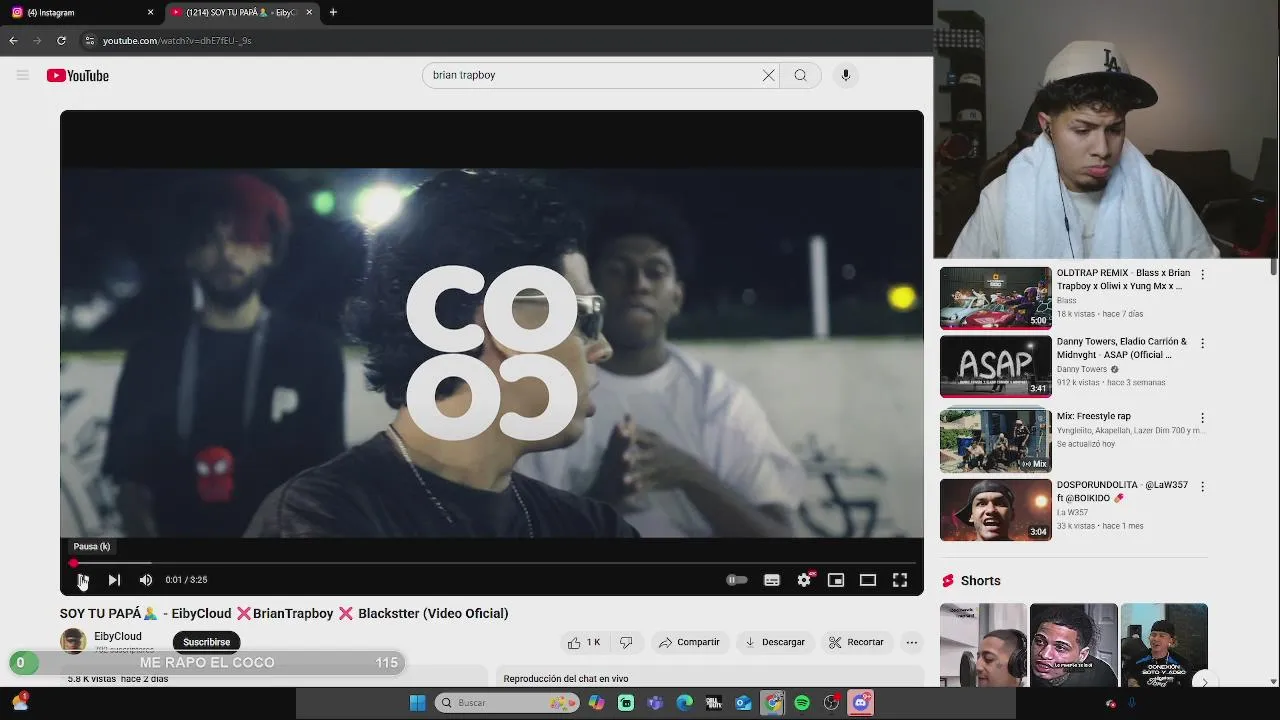1280x720 pixels.
Task: Open options menu for Mix: Freestyle rap
Action: click(1202, 417)
